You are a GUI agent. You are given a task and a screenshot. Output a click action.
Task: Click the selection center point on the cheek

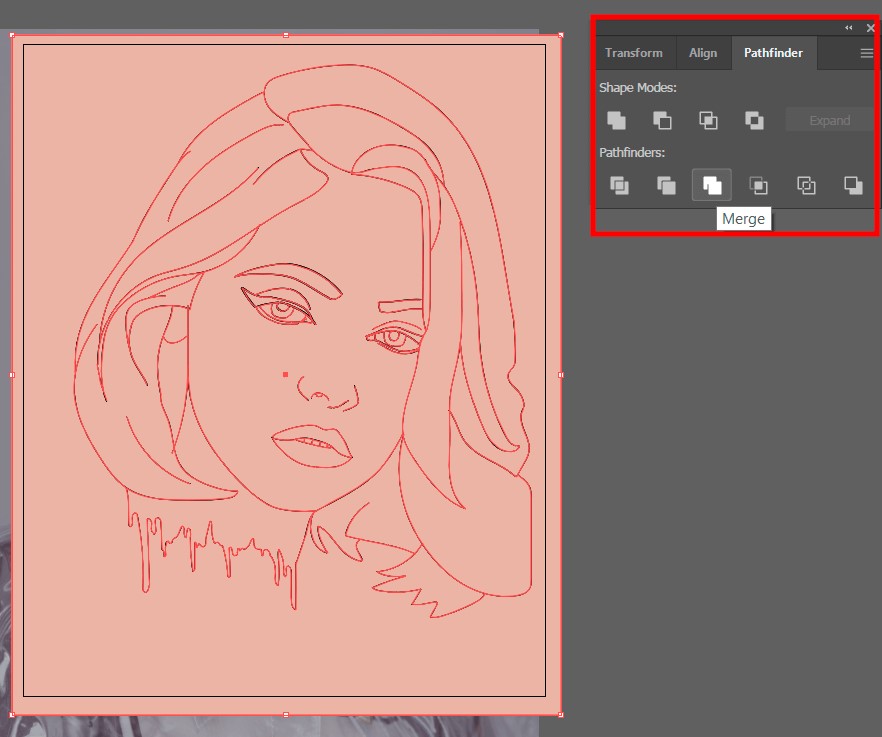(285, 375)
